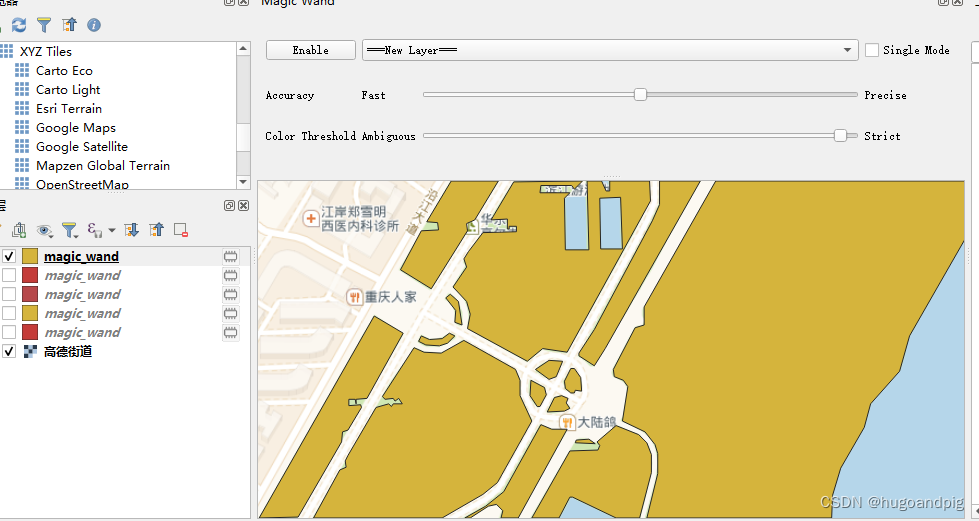Viewport: 979px width, 521px height.
Task: Check the yellow unchecked magic_wand layer
Action: 9,313
